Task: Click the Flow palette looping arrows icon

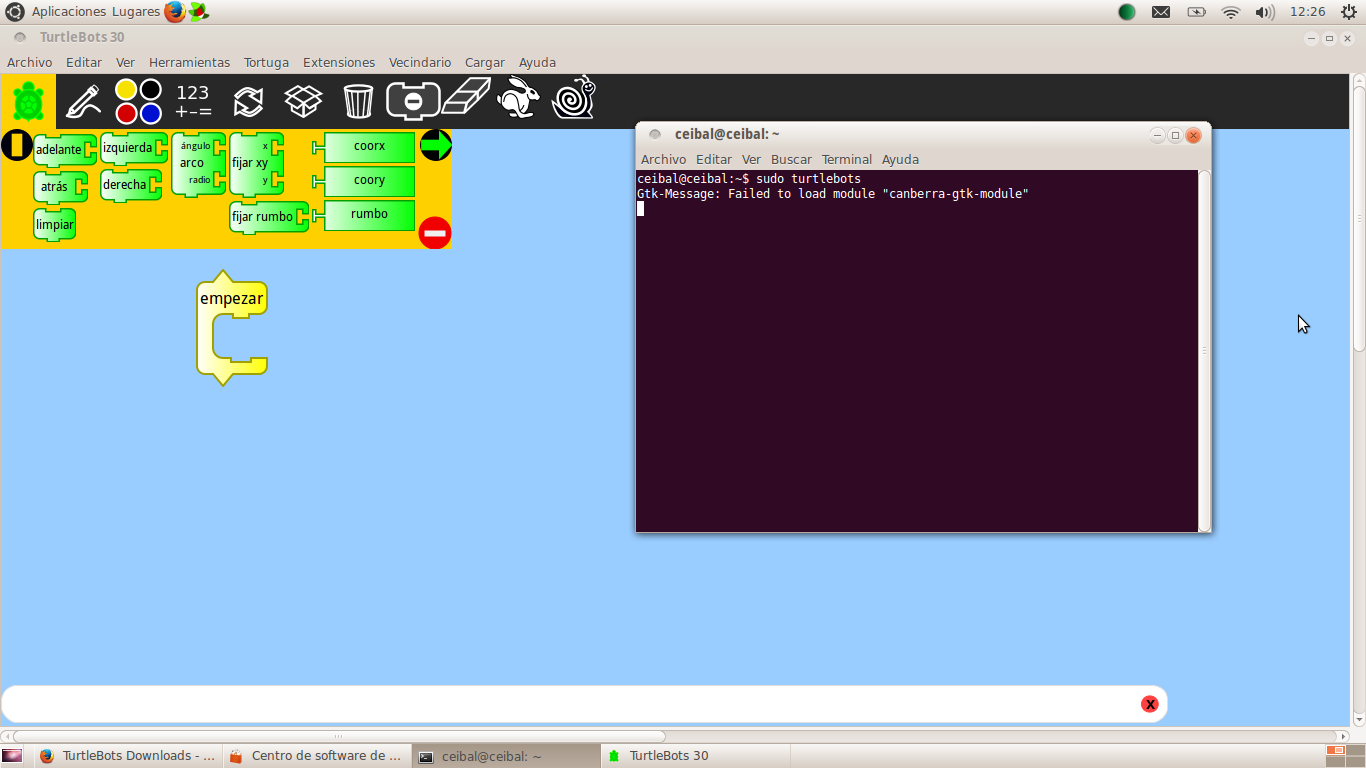Action: pyautogui.click(x=248, y=101)
